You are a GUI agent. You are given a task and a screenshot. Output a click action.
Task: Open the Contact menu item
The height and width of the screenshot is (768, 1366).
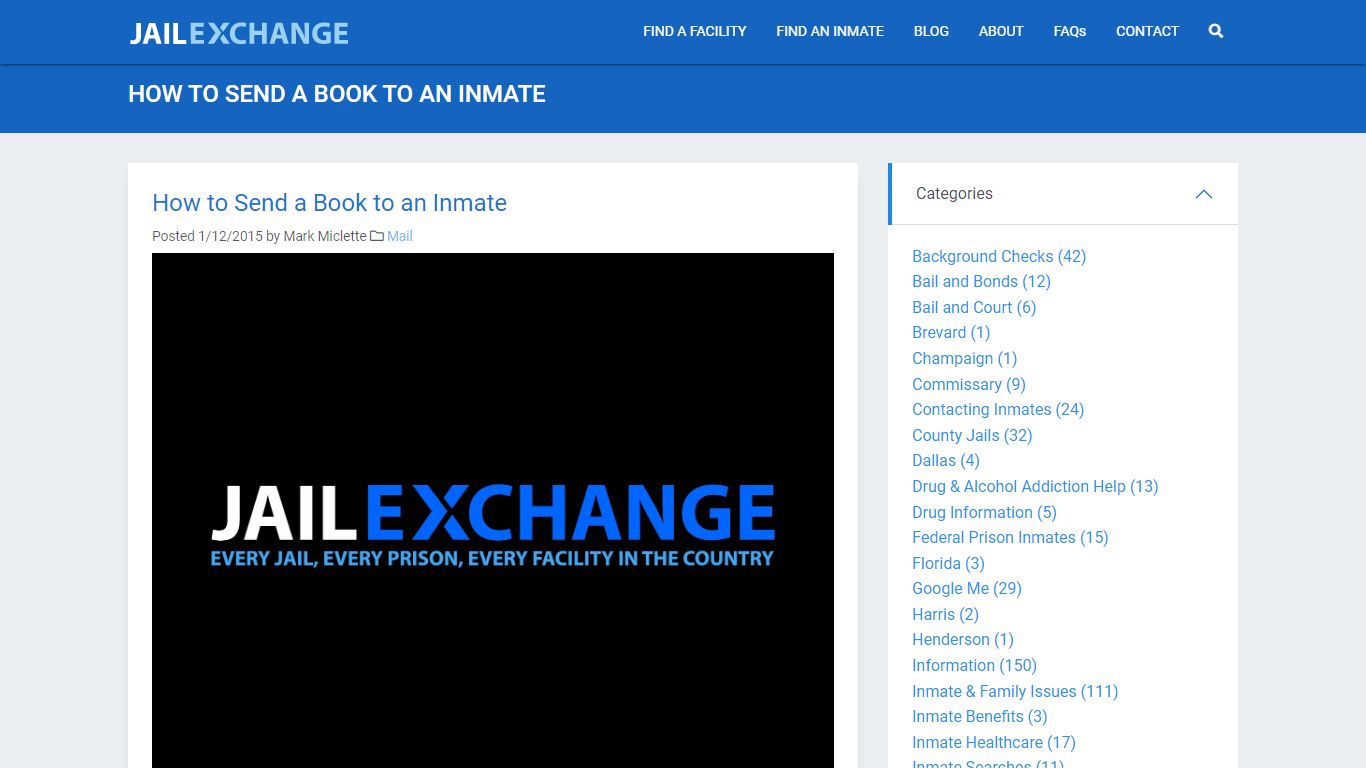(1147, 31)
